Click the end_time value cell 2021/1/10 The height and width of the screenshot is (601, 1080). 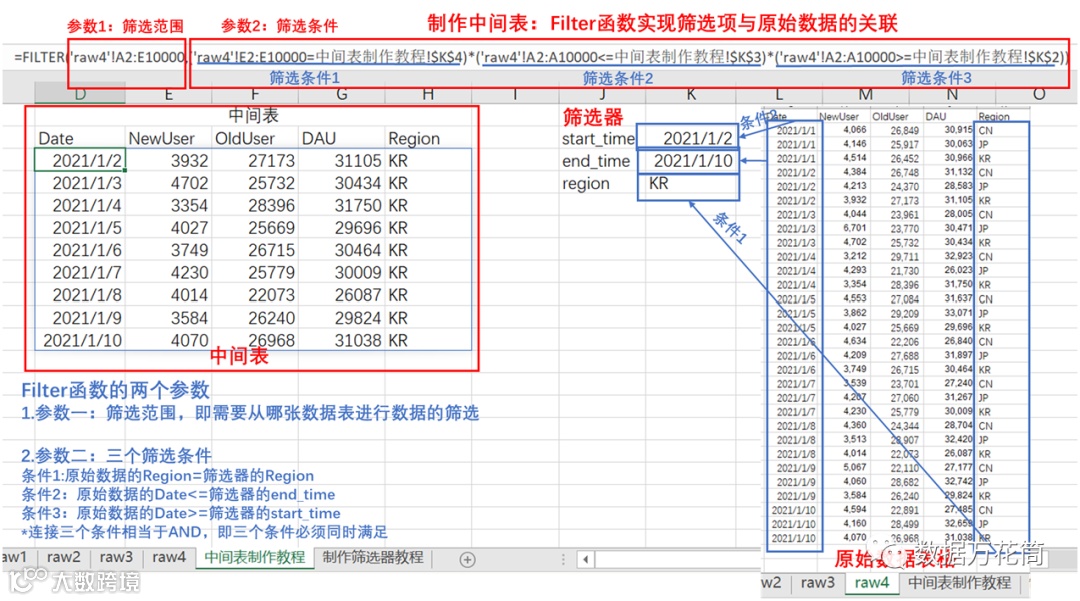pyautogui.click(x=687, y=161)
